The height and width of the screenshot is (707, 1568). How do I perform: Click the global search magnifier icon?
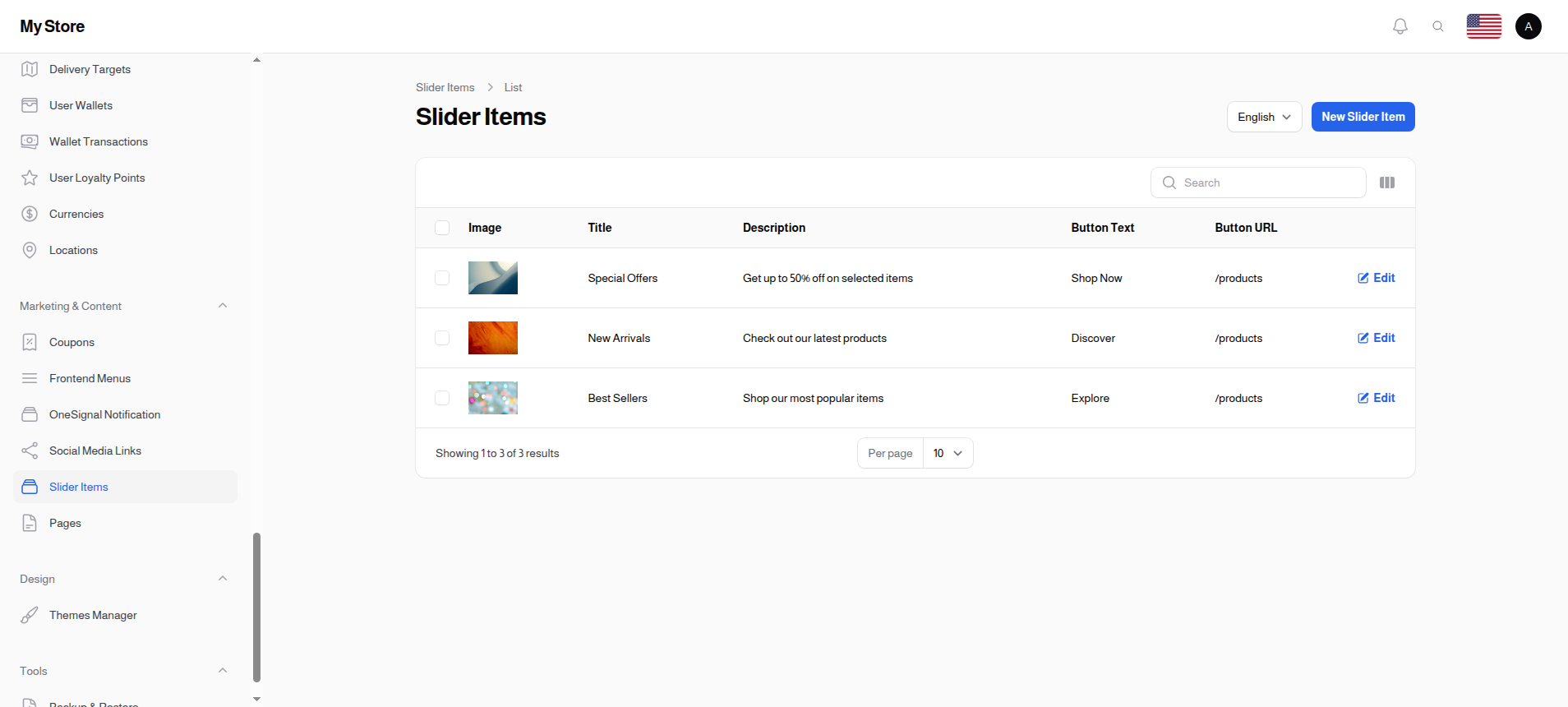[1438, 26]
